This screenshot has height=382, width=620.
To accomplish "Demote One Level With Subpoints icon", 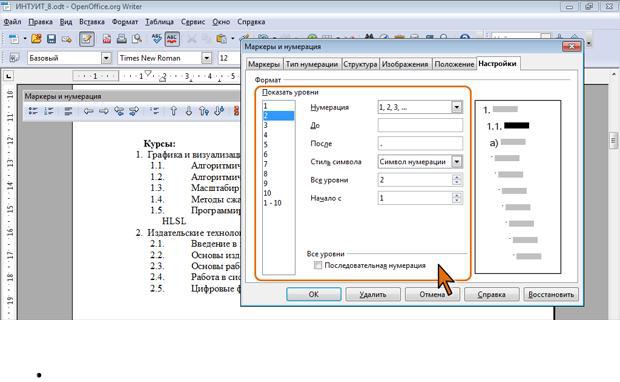I will point(134,111).
